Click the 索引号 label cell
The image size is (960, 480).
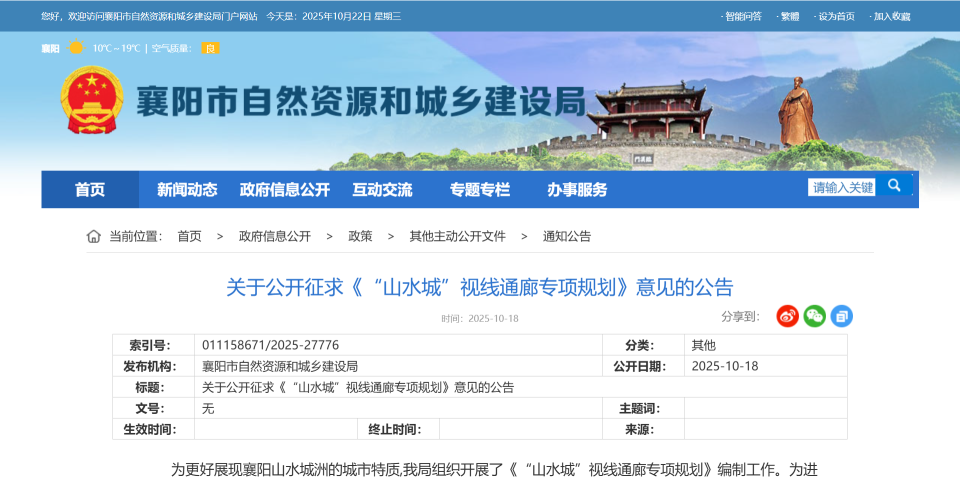pyautogui.click(x=153, y=345)
